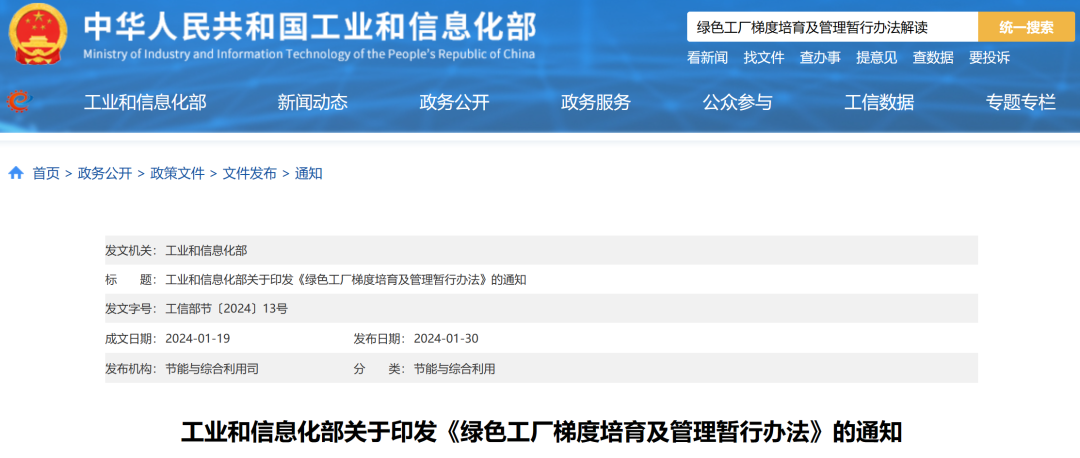Open the 查办事 quick link
Viewport: 1080px width, 458px height.
820,57
